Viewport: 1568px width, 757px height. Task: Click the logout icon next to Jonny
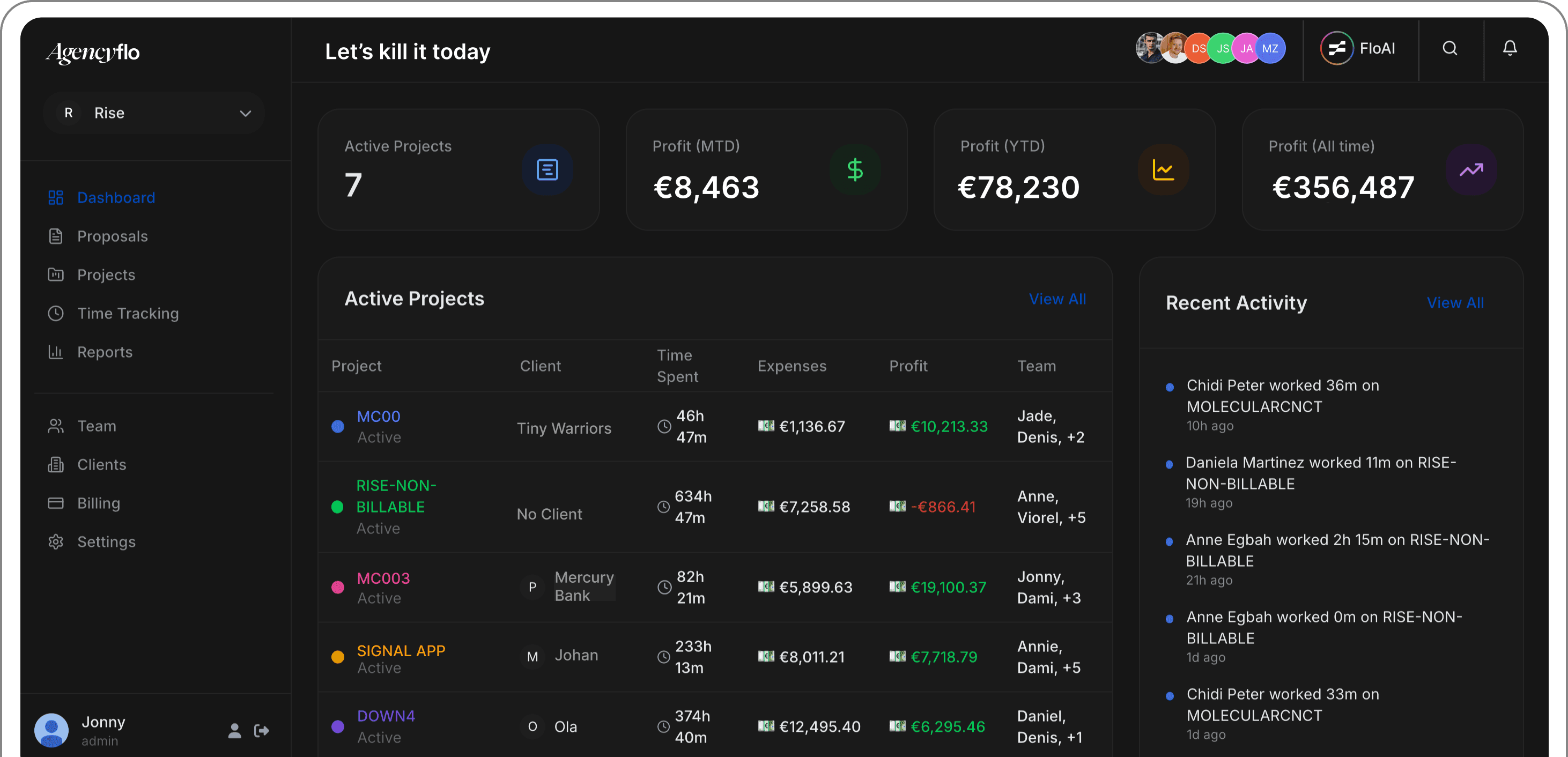click(x=261, y=730)
